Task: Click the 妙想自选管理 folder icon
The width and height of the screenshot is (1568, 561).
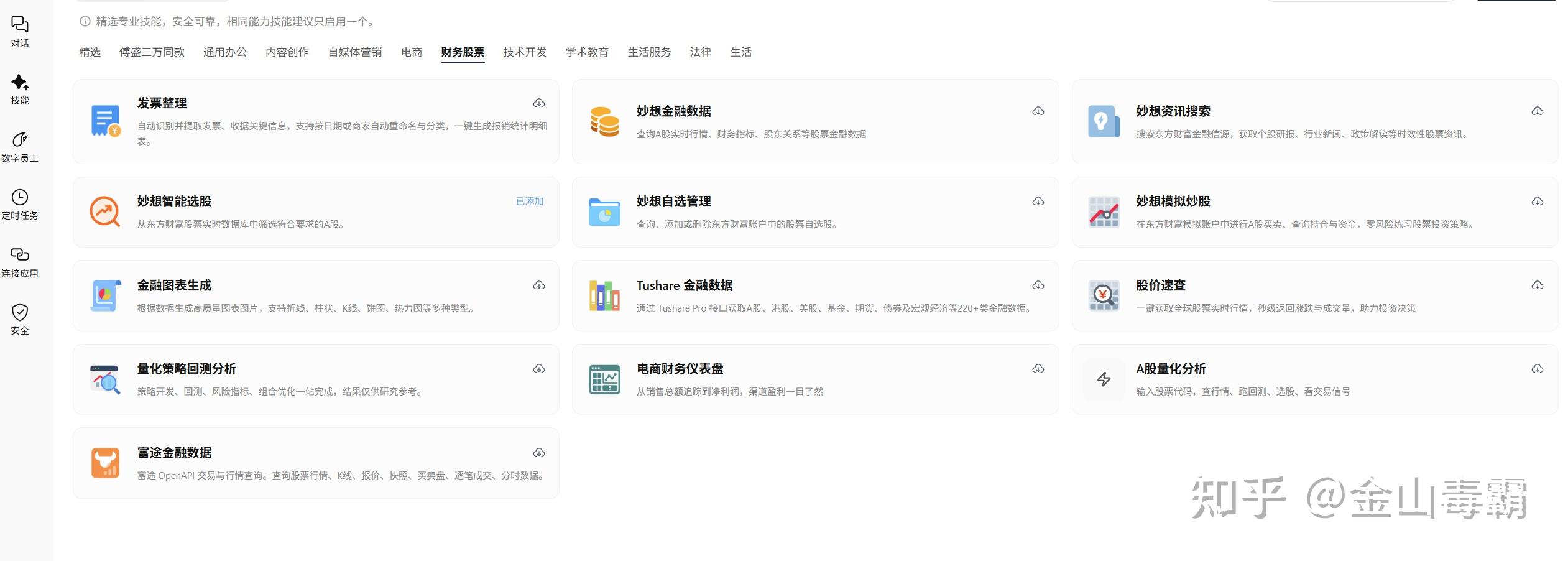Action: [x=604, y=212]
